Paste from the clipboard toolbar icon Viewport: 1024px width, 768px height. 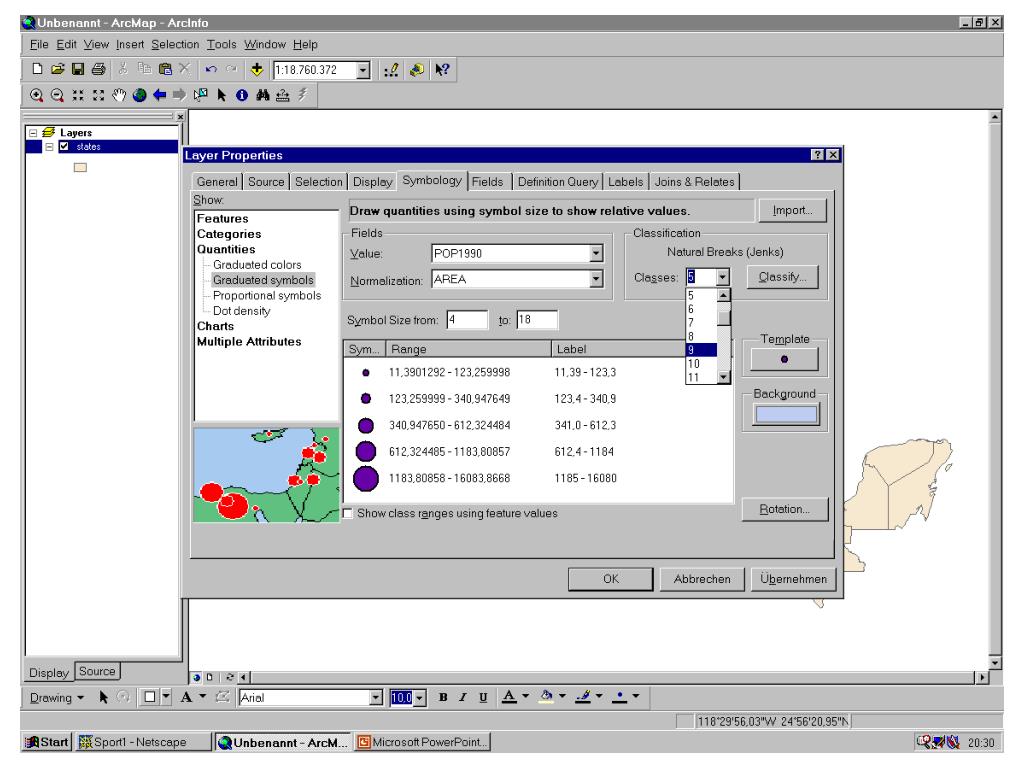165,69
